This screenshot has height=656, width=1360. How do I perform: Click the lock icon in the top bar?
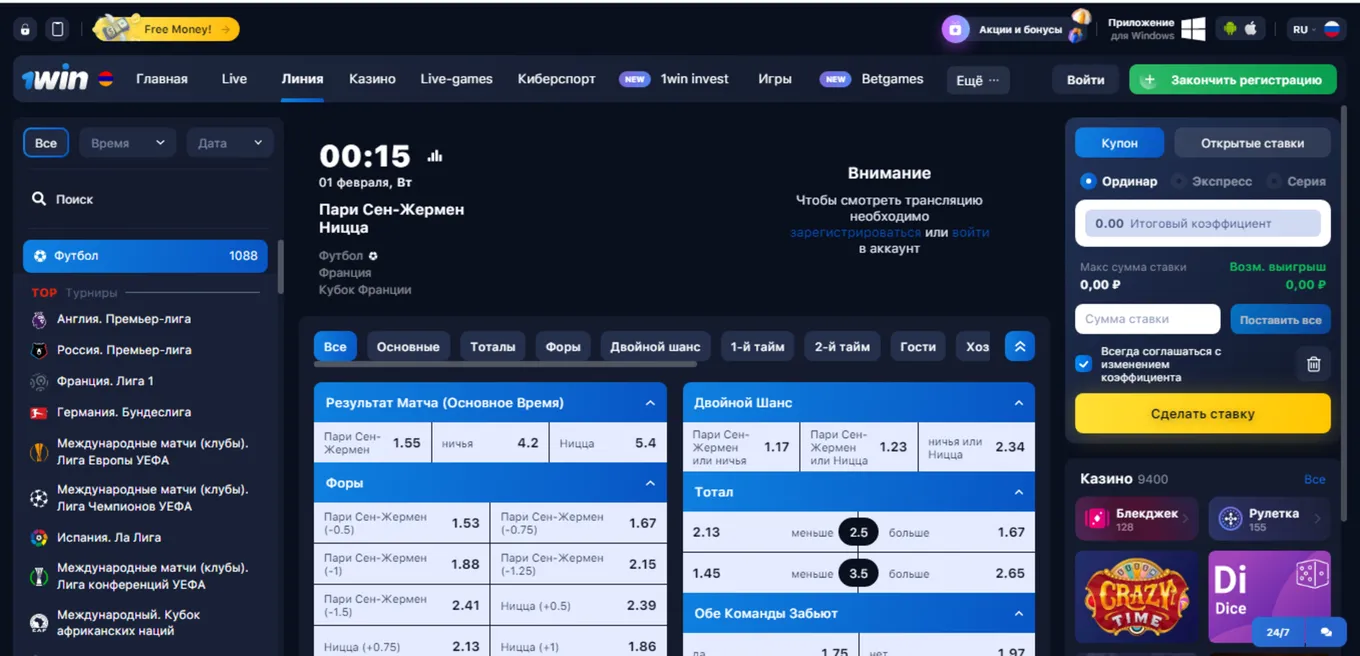(26, 30)
